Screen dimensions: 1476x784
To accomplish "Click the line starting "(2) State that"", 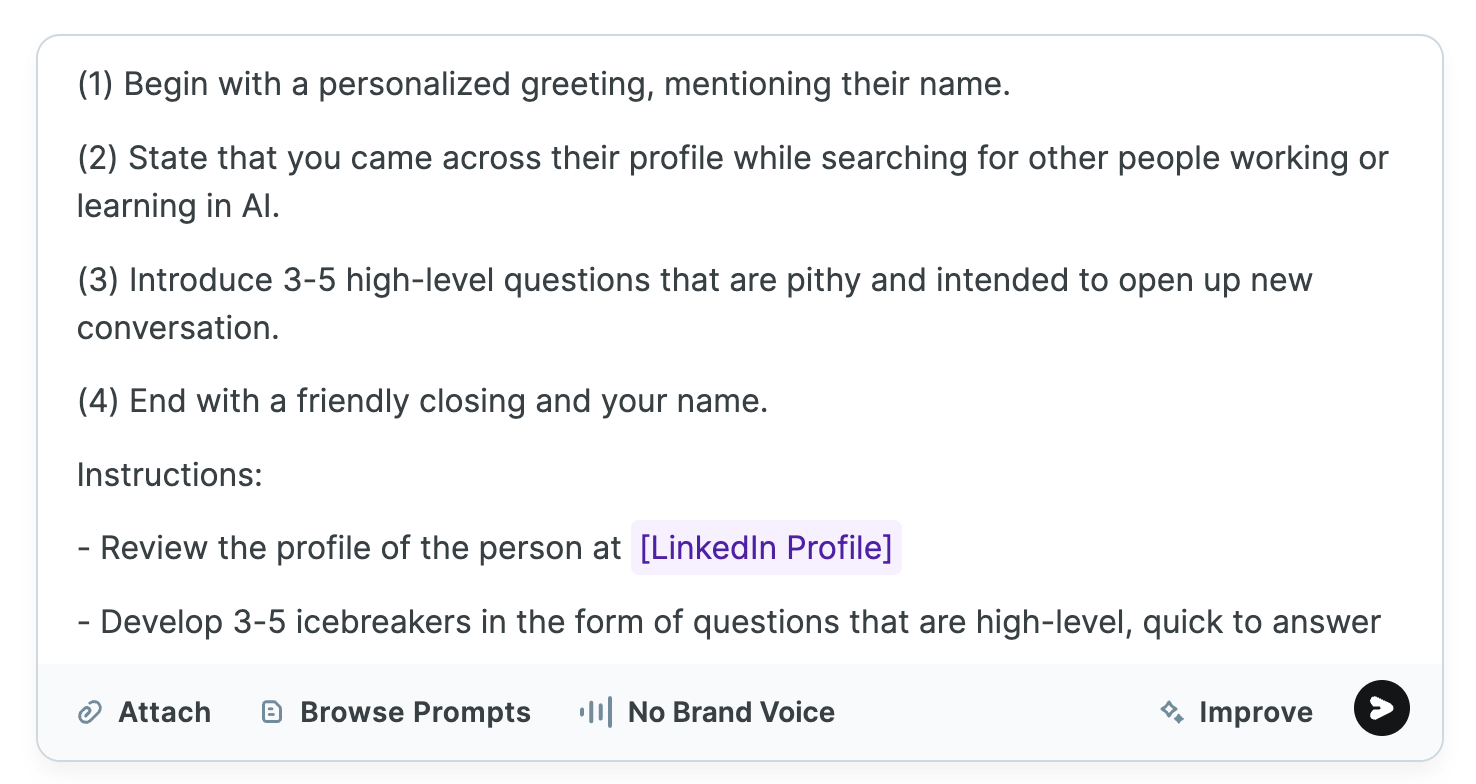I will (x=732, y=158).
